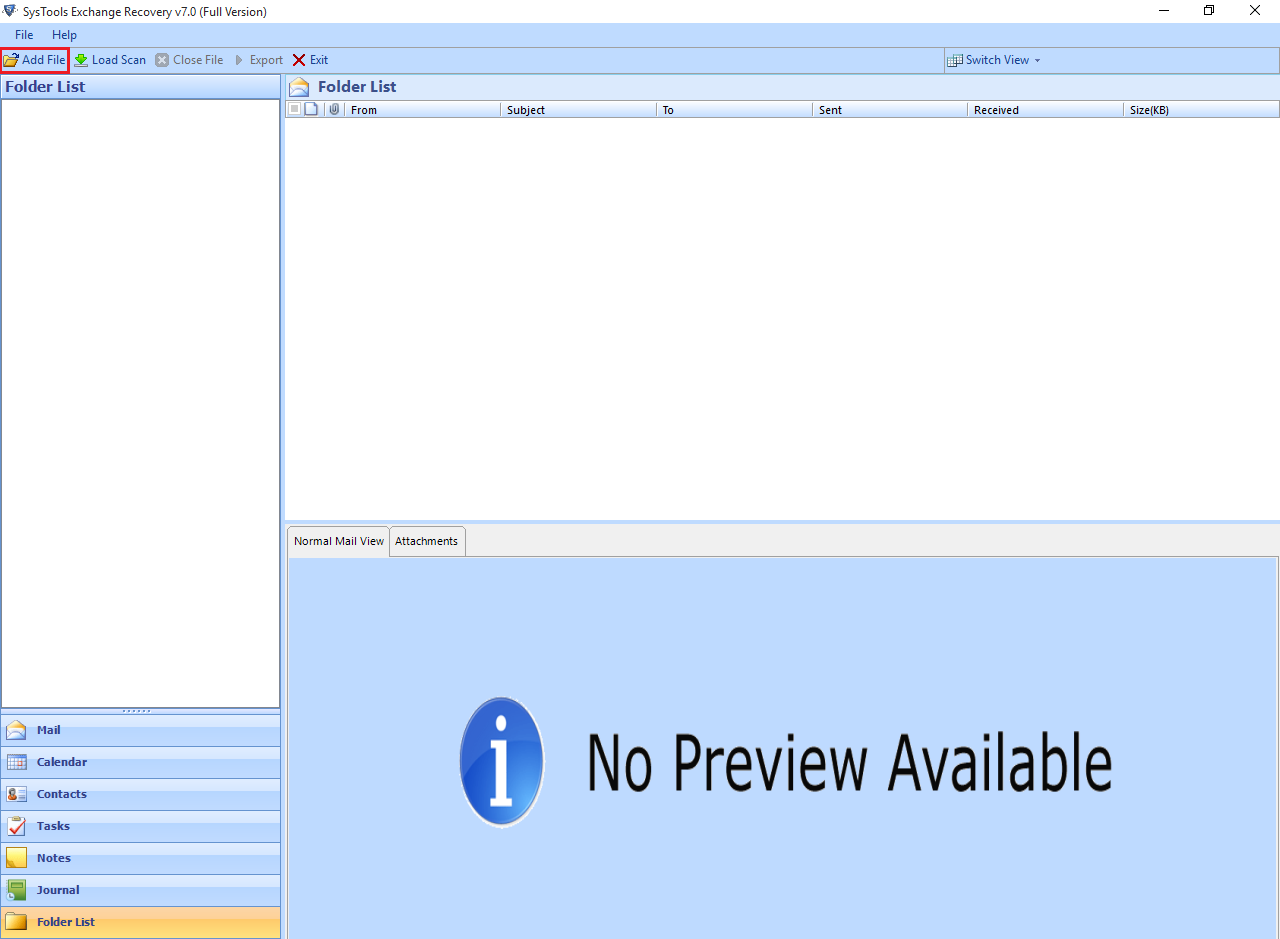
Task: Sort by the Subject column header
Action: [x=578, y=110]
